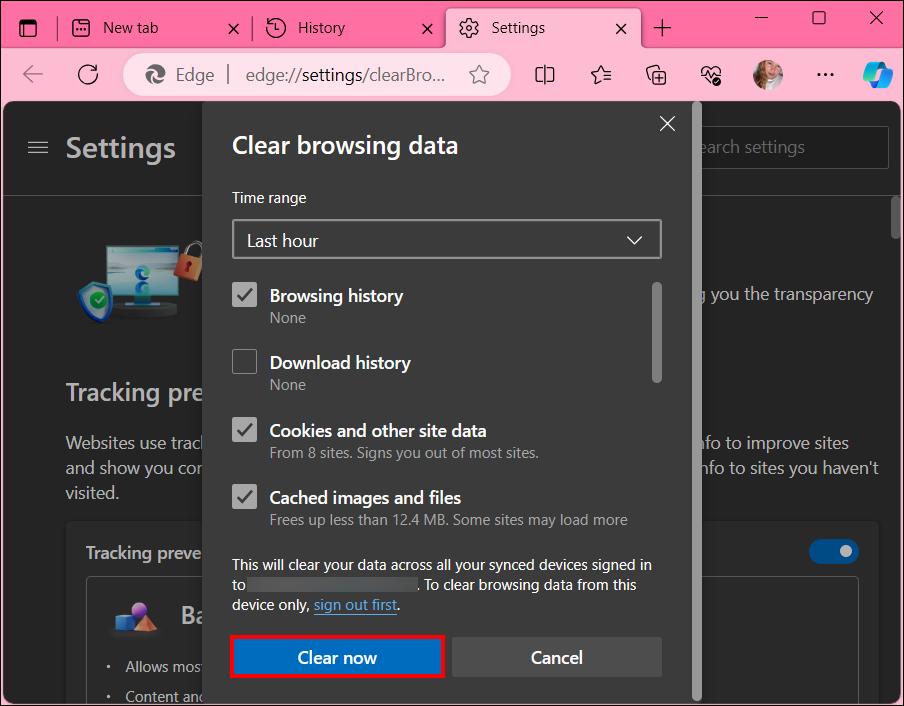The image size is (904, 706).
Task: Add this page to favorites star
Action: (x=479, y=75)
